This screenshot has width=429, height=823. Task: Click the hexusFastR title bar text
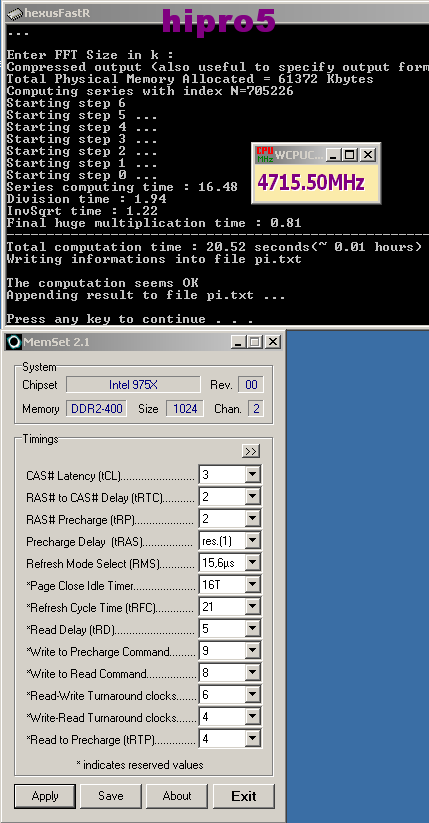(x=57, y=13)
